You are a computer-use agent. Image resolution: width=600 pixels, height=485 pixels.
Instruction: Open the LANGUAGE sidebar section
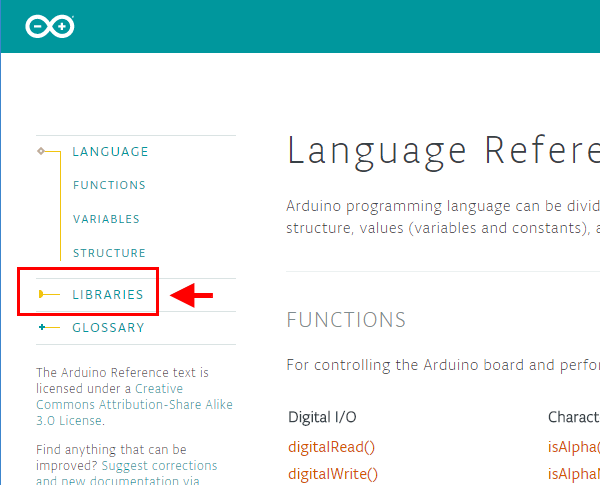(x=110, y=152)
